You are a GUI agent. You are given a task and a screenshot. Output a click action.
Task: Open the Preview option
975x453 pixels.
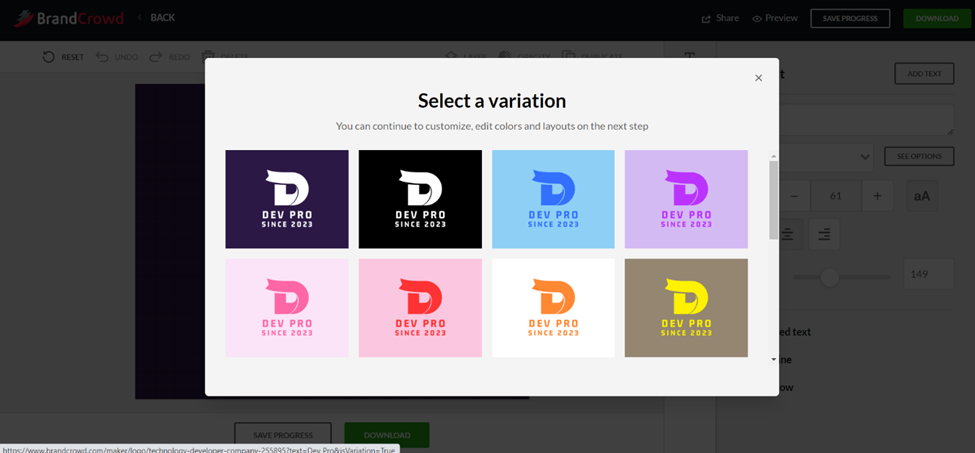[775, 18]
